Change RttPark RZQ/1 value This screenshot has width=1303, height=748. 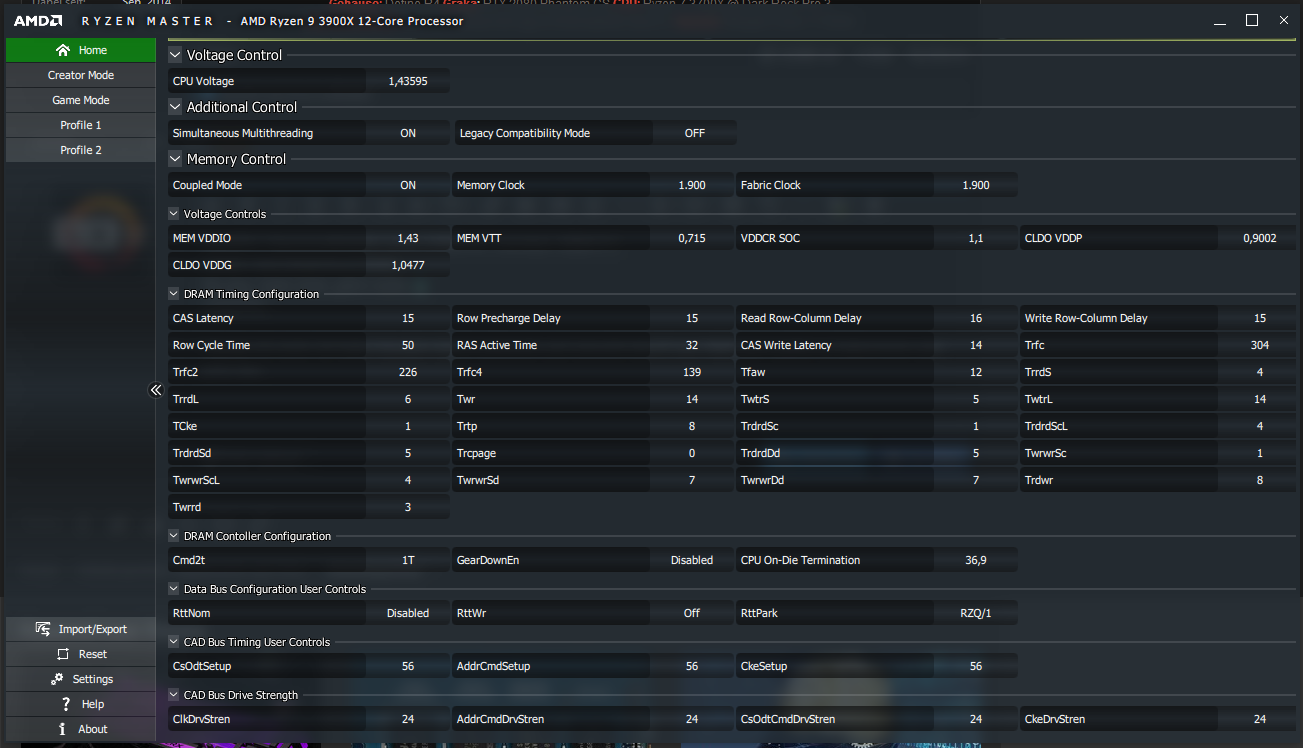[x=976, y=613]
